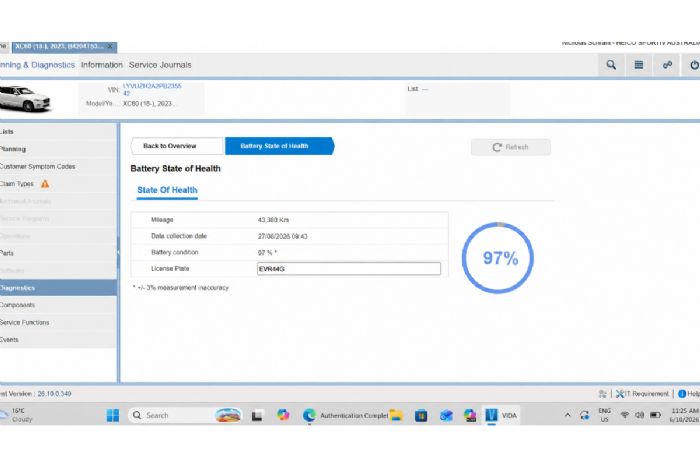Click into the License Plate field

tap(349, 269)
